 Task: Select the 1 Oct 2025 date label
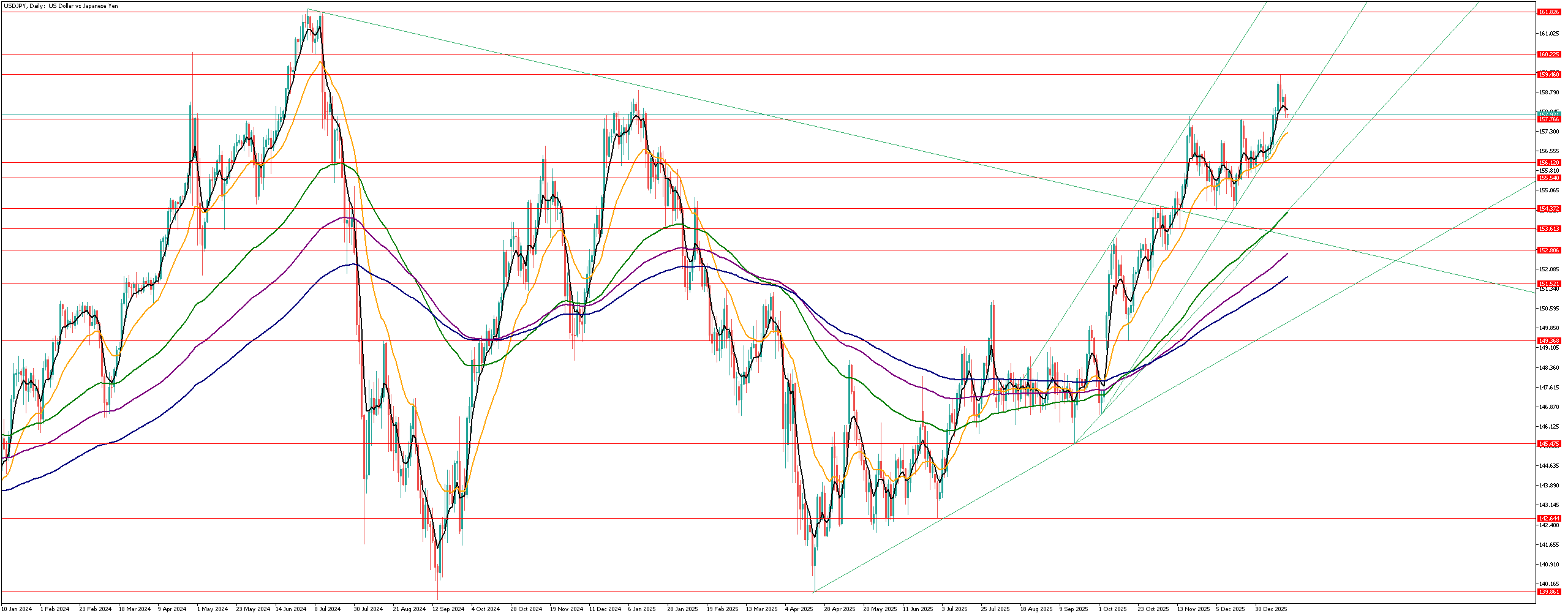[1112, 609]
